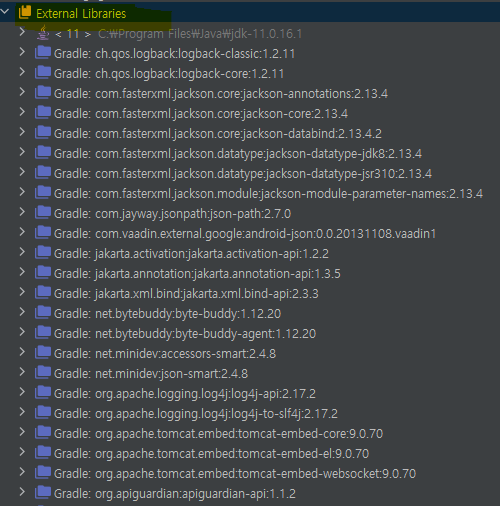Select jakarta.xml.bind-api:2.3.3 row text
Image resolution: width=500 pixels, height=506 pixels.
[x=186, y=294]
